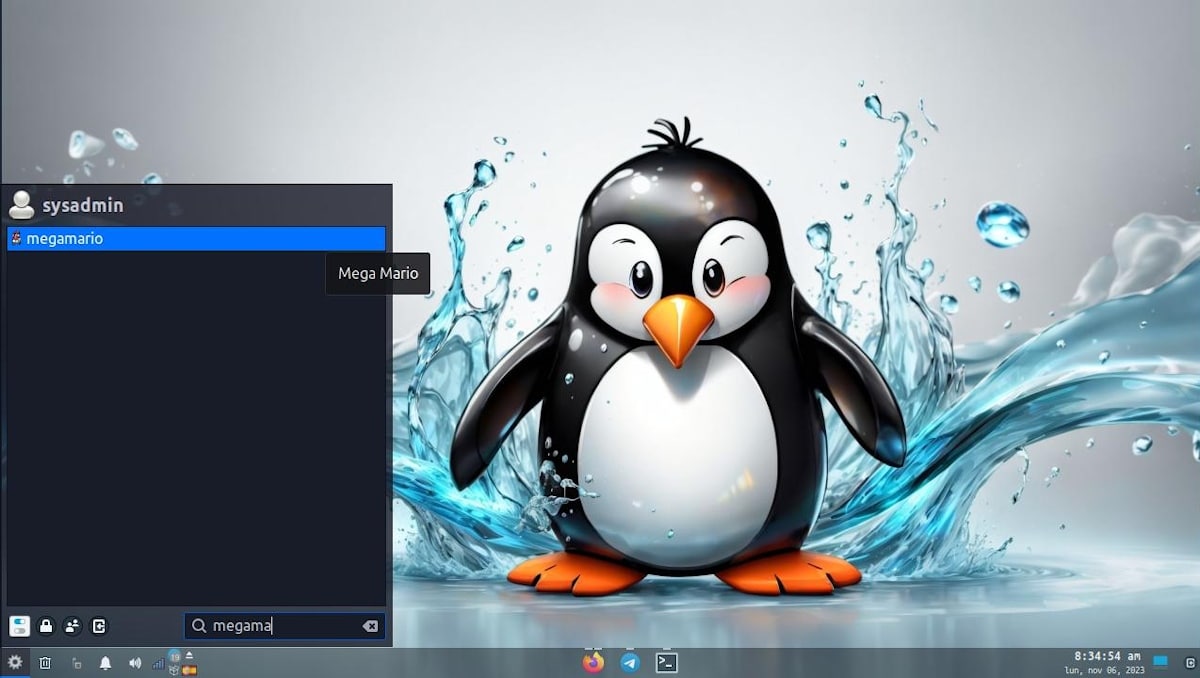
Task: Click the removable drive eject icon
Action: tap(190, 655)
